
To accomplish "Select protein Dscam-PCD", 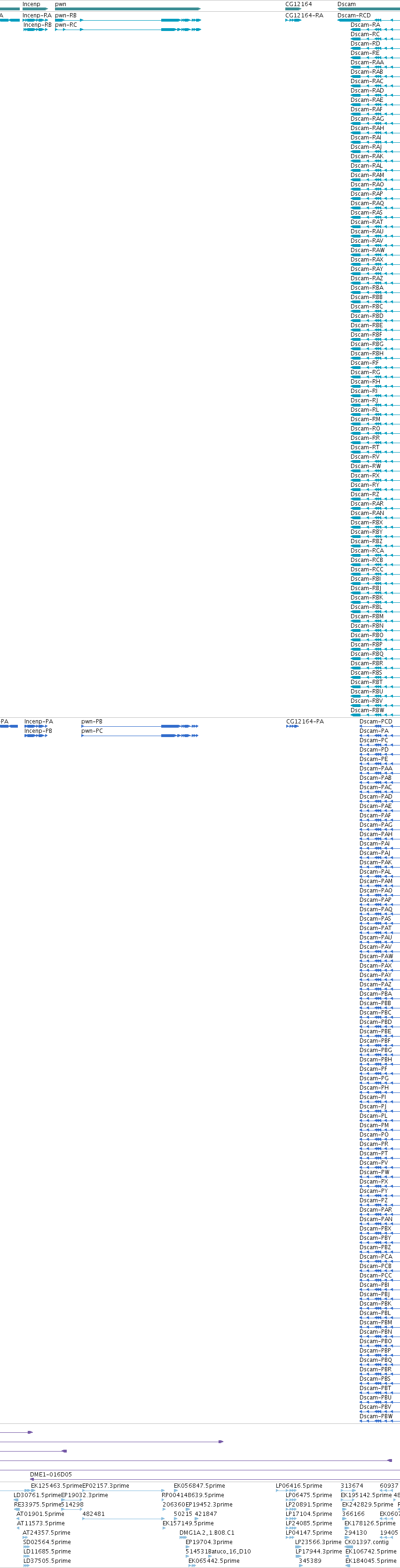I will click(376, 721).
